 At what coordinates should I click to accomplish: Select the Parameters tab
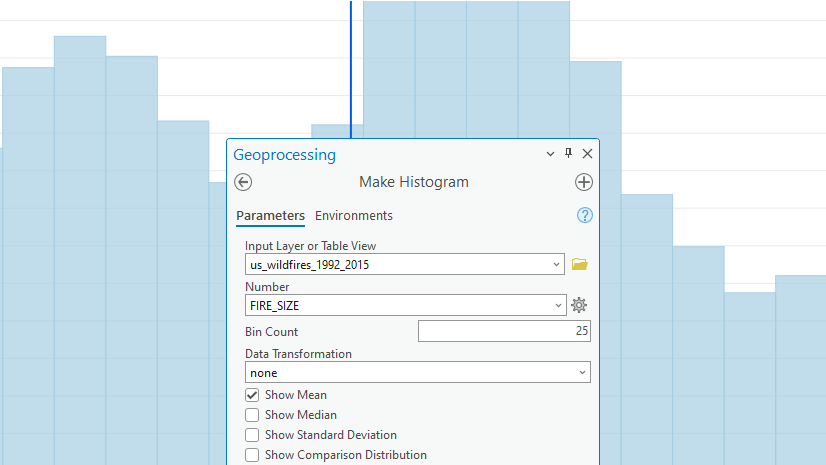click(270, 216)
